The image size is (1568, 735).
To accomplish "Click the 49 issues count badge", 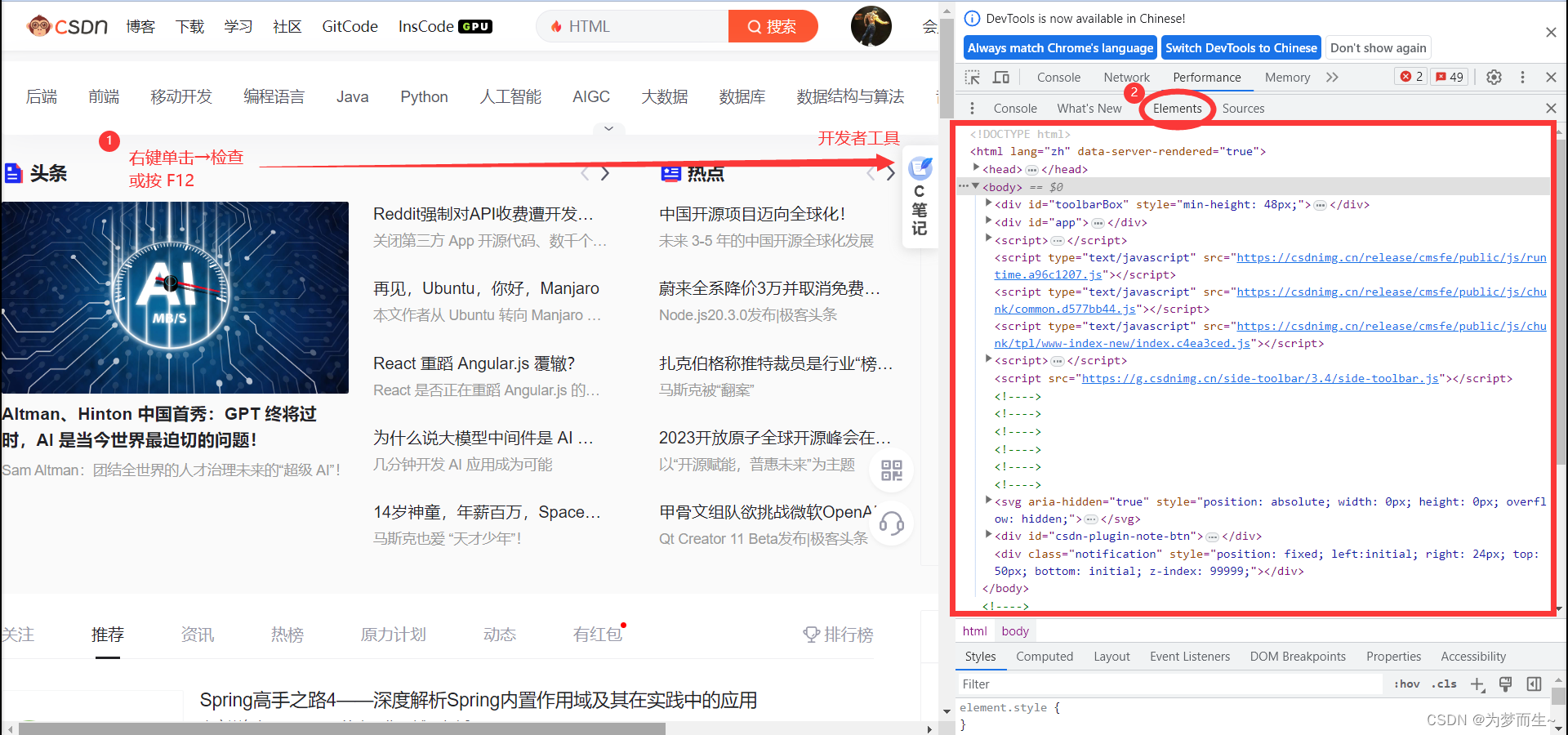I will pyautogui.click(x=1450, y=77).
